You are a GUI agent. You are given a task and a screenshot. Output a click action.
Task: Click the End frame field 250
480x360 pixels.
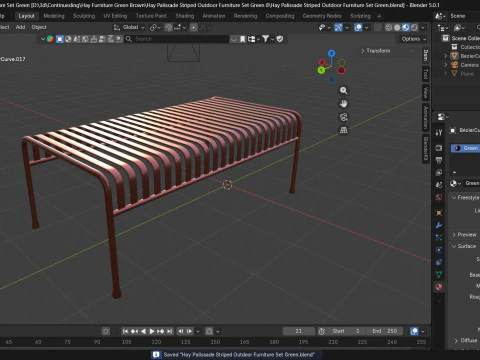(x=386, y=331)
